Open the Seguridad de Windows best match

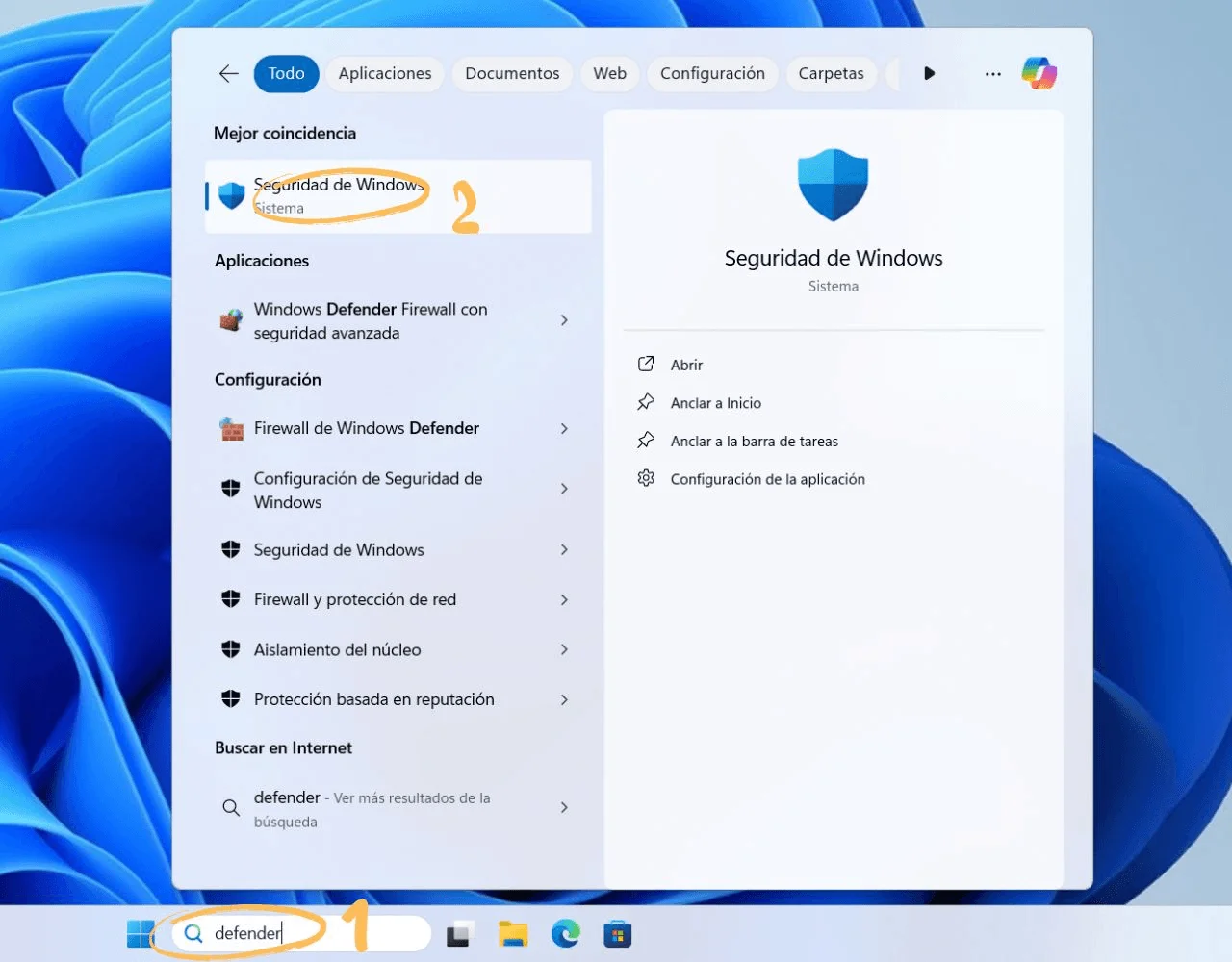click(x=337, y=195)
